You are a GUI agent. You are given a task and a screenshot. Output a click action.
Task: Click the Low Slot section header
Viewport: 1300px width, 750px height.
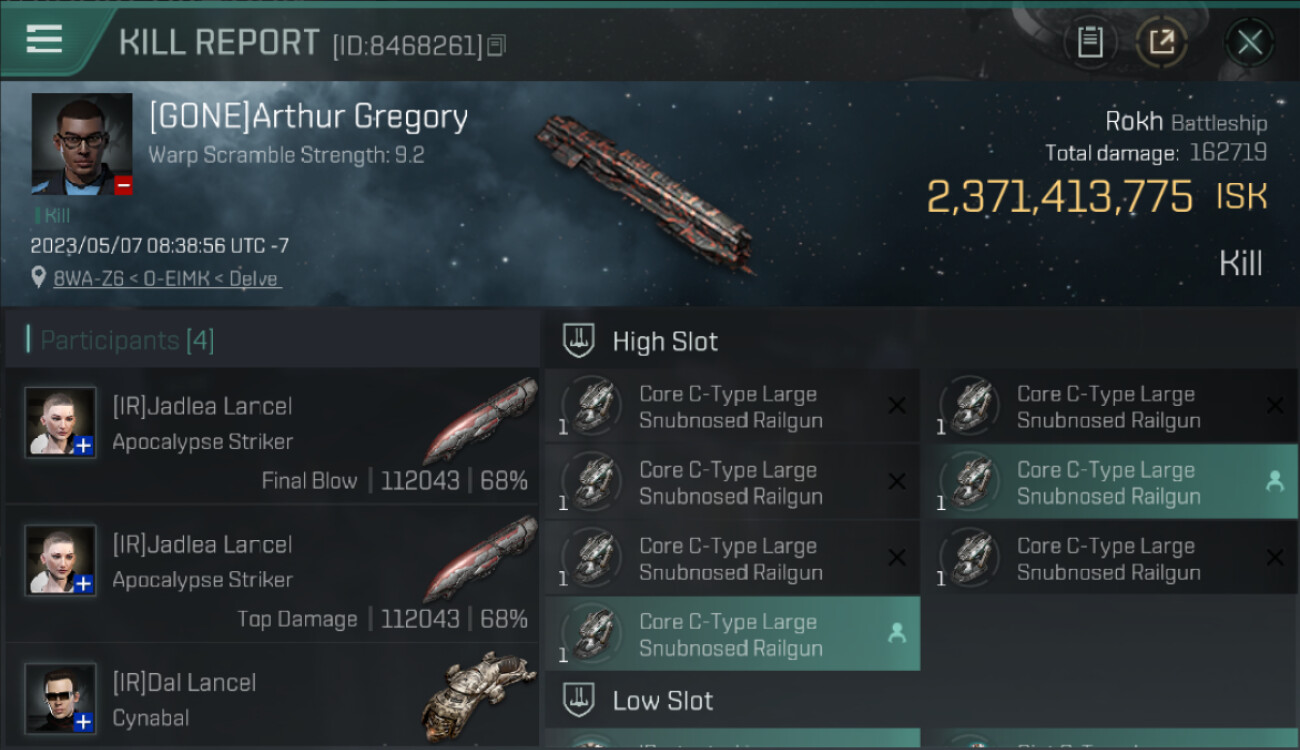[663, 701]
